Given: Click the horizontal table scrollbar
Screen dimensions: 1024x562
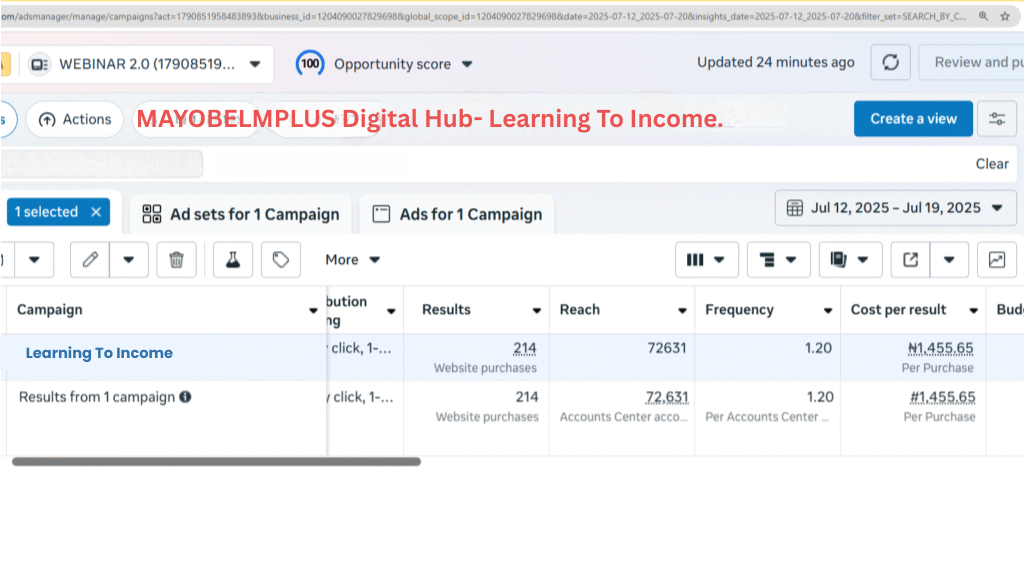Looking at the screenshot, I should (x=216, y=461).
